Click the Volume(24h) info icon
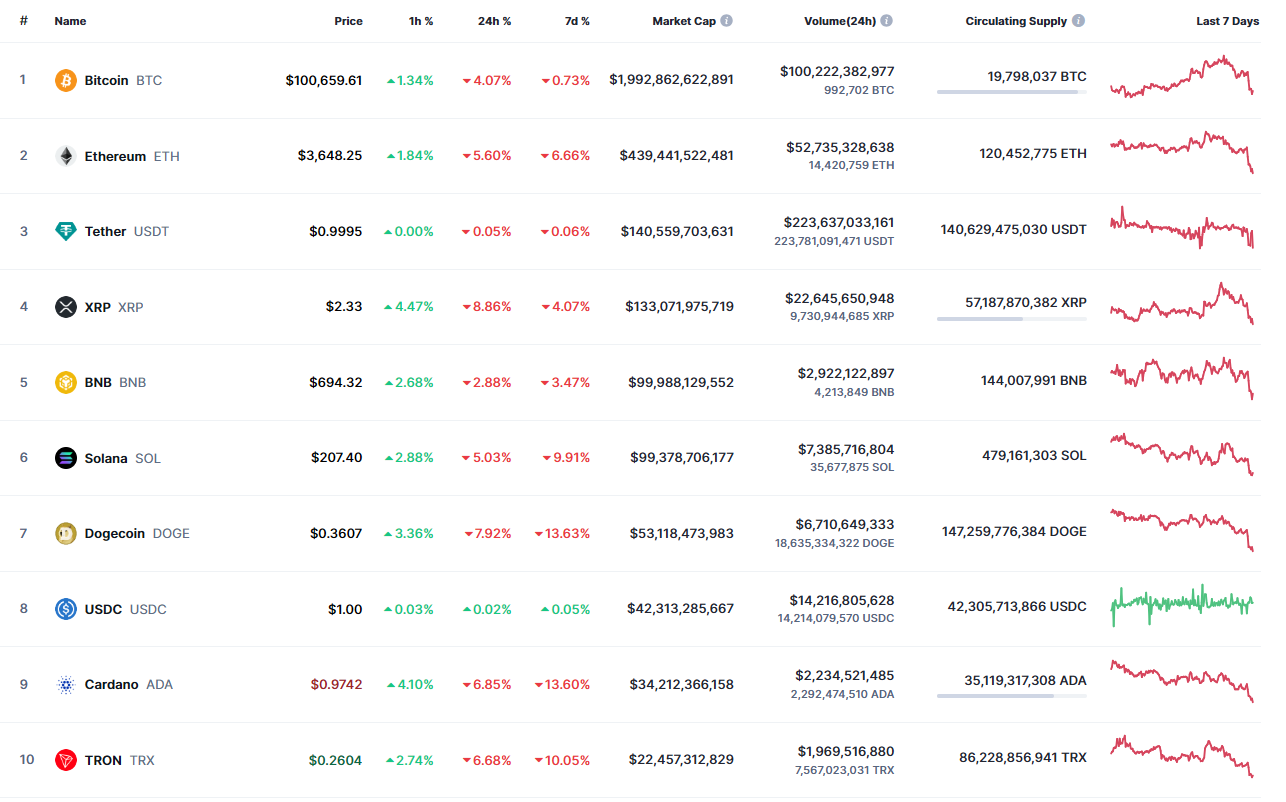 [x=887, y=21]
